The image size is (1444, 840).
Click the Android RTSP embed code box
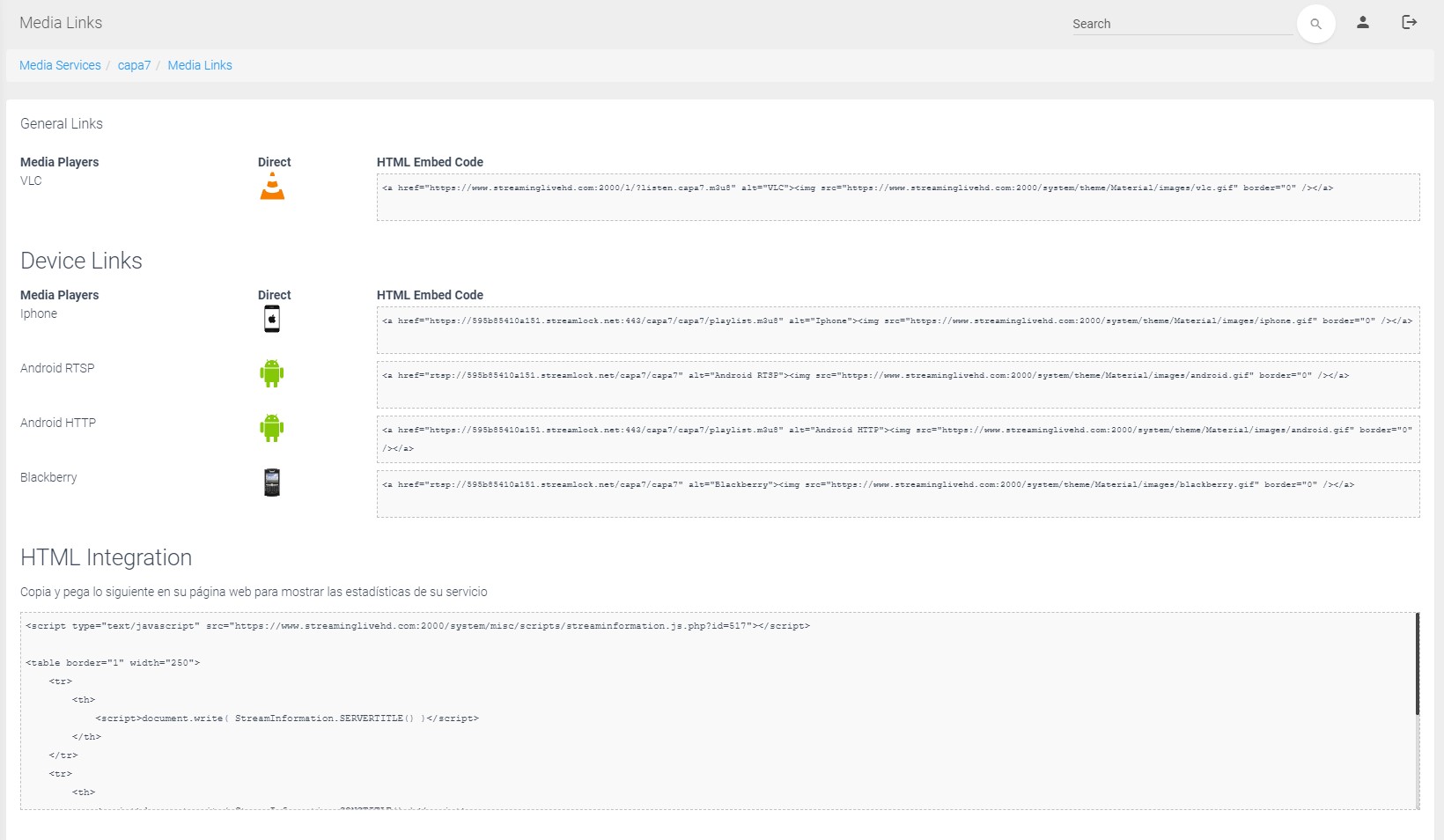click(897, 385)
